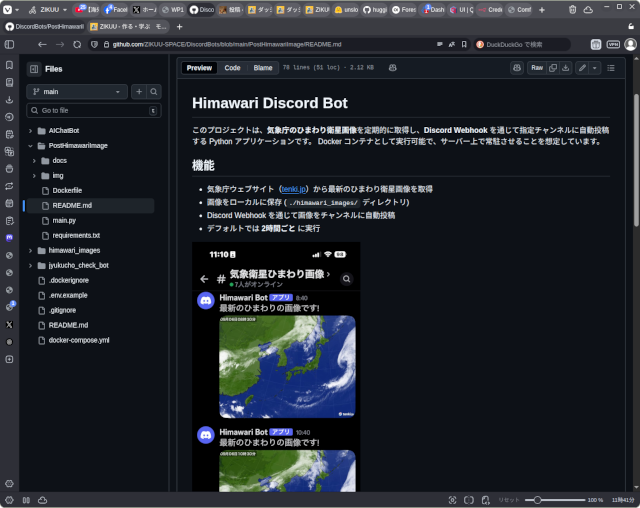
Task: Expand the img folder
Action: [x=34, y=176]
